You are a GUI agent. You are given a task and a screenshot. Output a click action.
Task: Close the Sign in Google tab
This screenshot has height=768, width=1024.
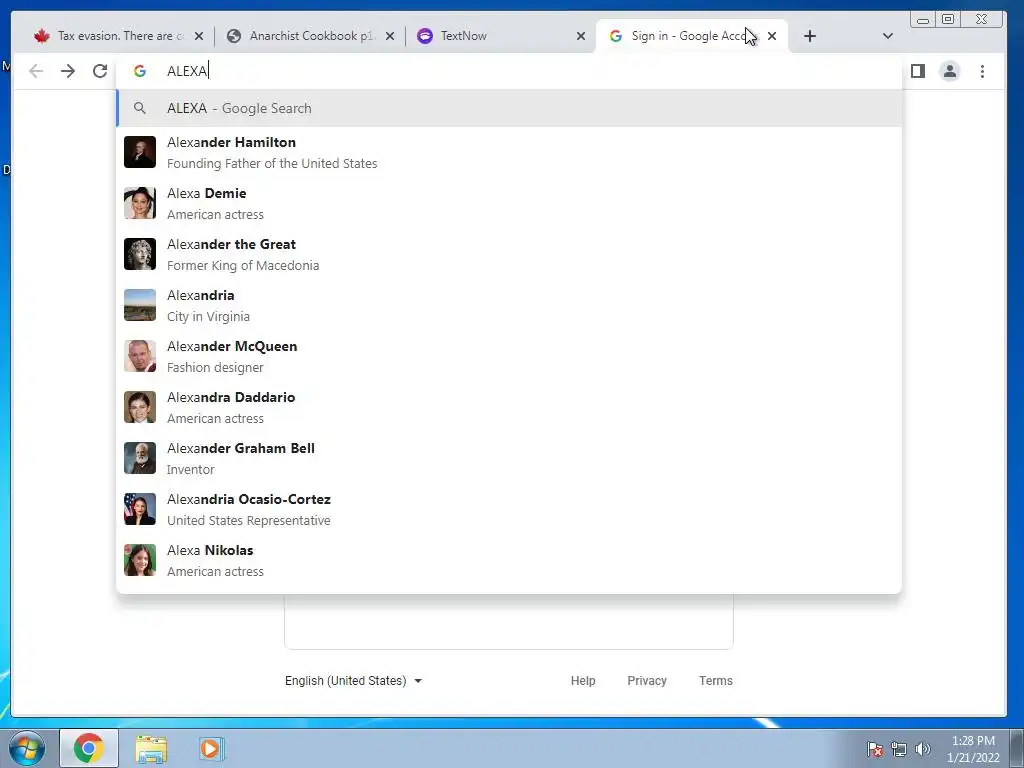772,36
